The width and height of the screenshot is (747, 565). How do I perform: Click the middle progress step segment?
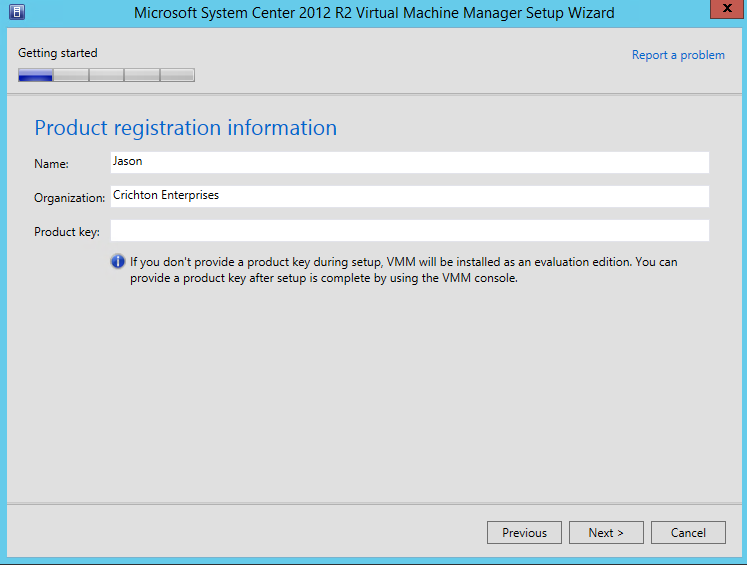106,75
